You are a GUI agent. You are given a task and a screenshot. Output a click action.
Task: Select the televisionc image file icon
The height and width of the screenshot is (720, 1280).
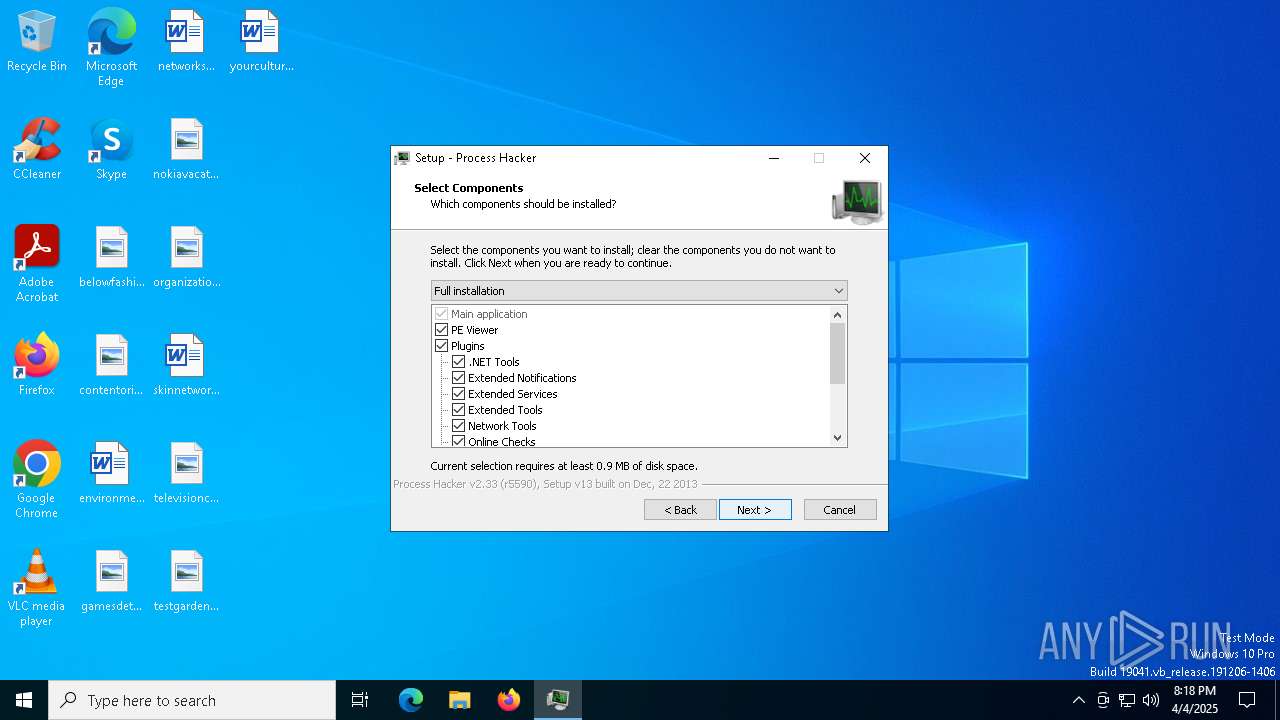click(x=186, y=474)
